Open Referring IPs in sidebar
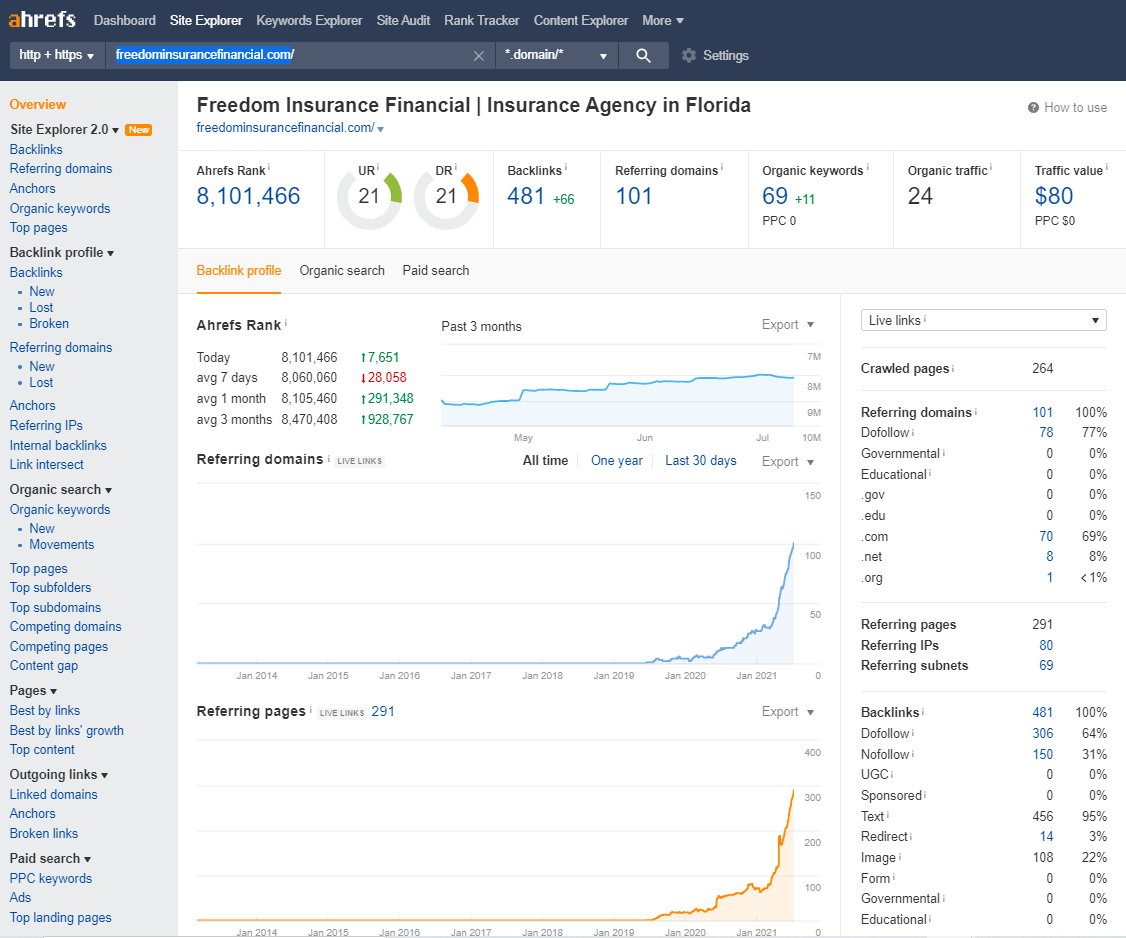This screenshot has width=1126, height=938. 46,426
